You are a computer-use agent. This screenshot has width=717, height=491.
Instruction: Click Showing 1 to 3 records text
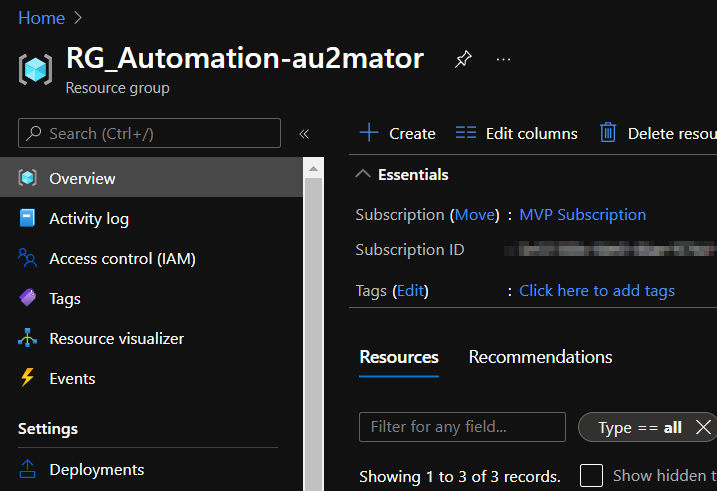pos(460,476)
